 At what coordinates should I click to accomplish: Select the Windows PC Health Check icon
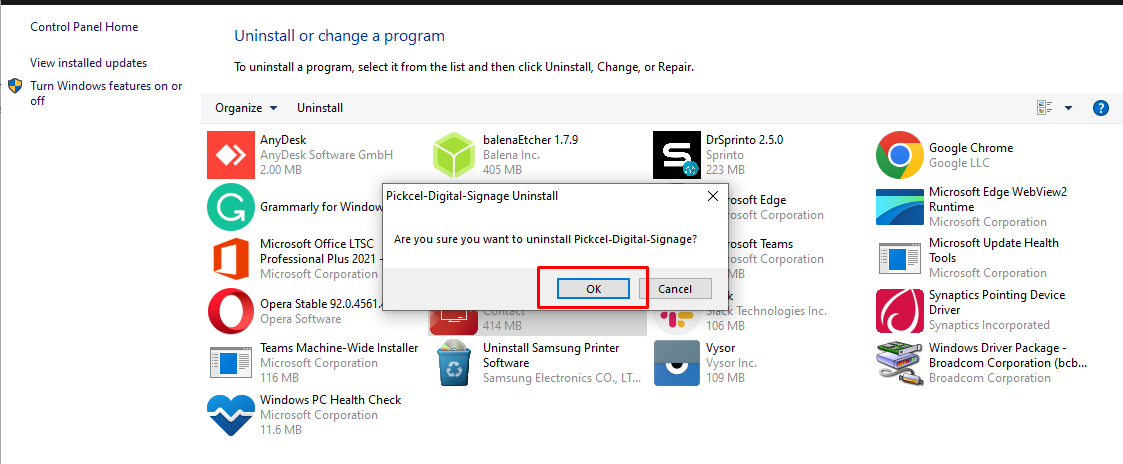[x=231, y=415]
